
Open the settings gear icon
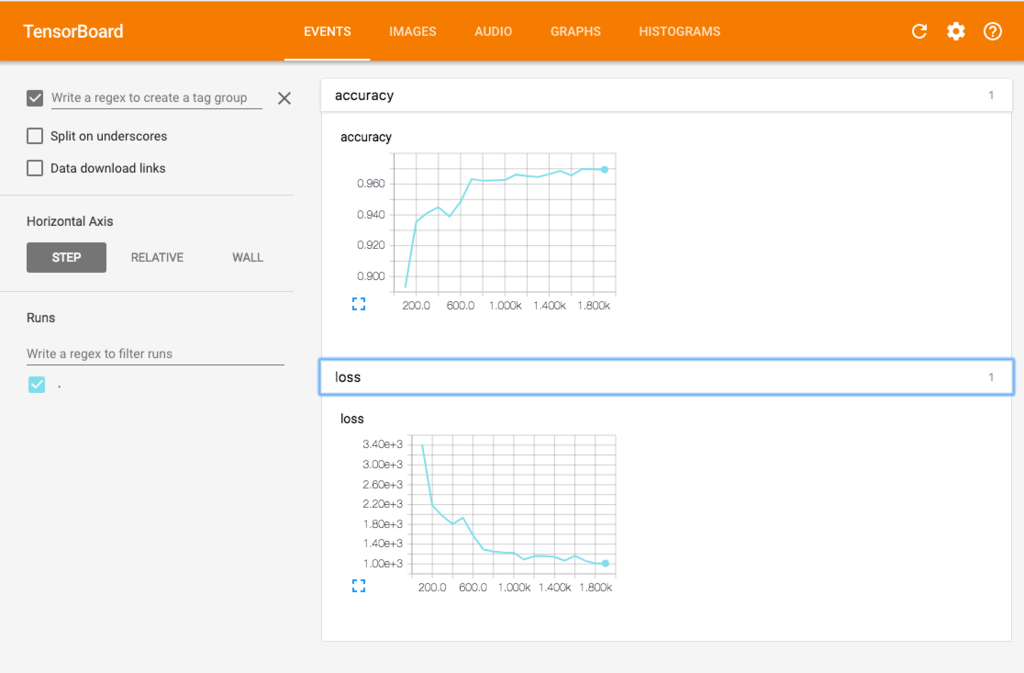(x=956, y=31)
